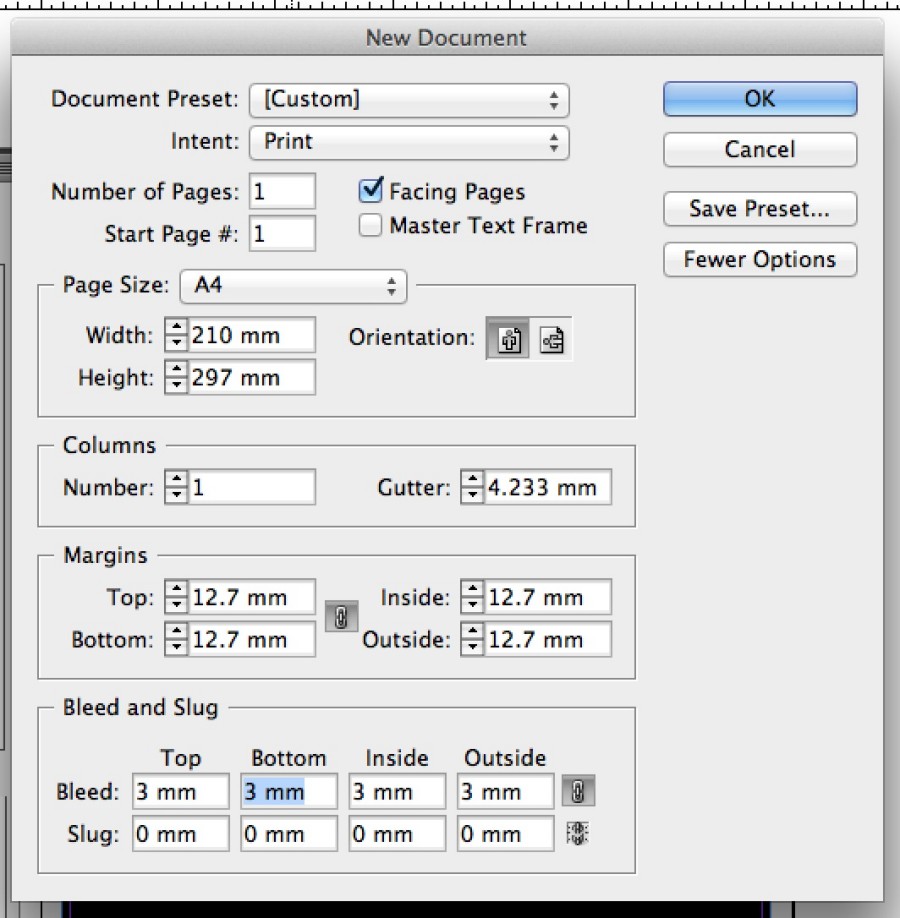
Task: Click the margins link chain icon
Action: [341, 617]
